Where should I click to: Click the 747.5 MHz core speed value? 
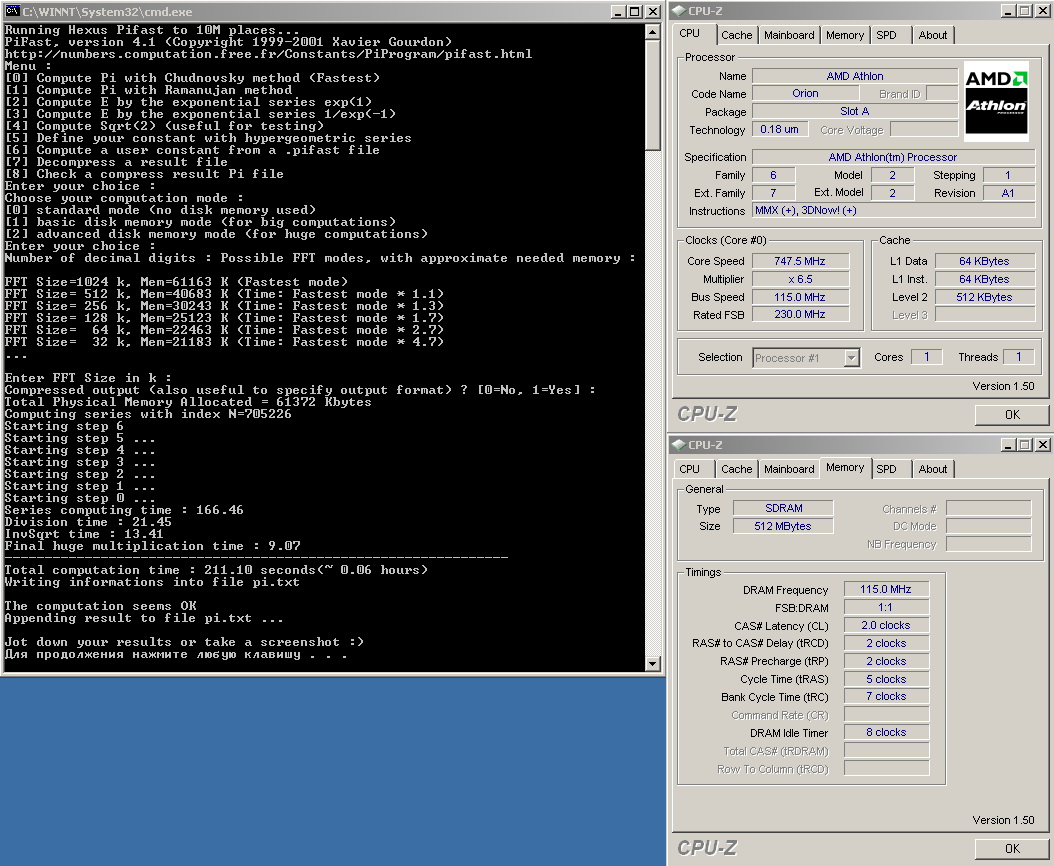click(799, 261)
